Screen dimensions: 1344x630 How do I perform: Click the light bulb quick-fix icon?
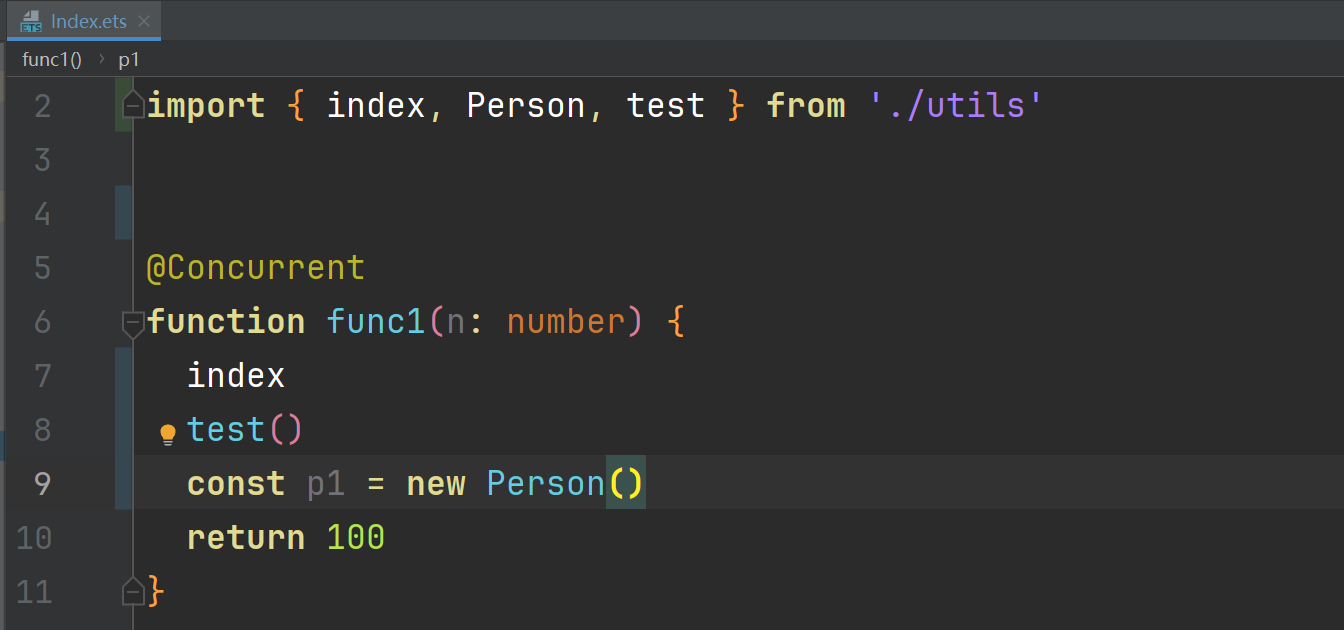pyautogui.click(x=168, y=433)
